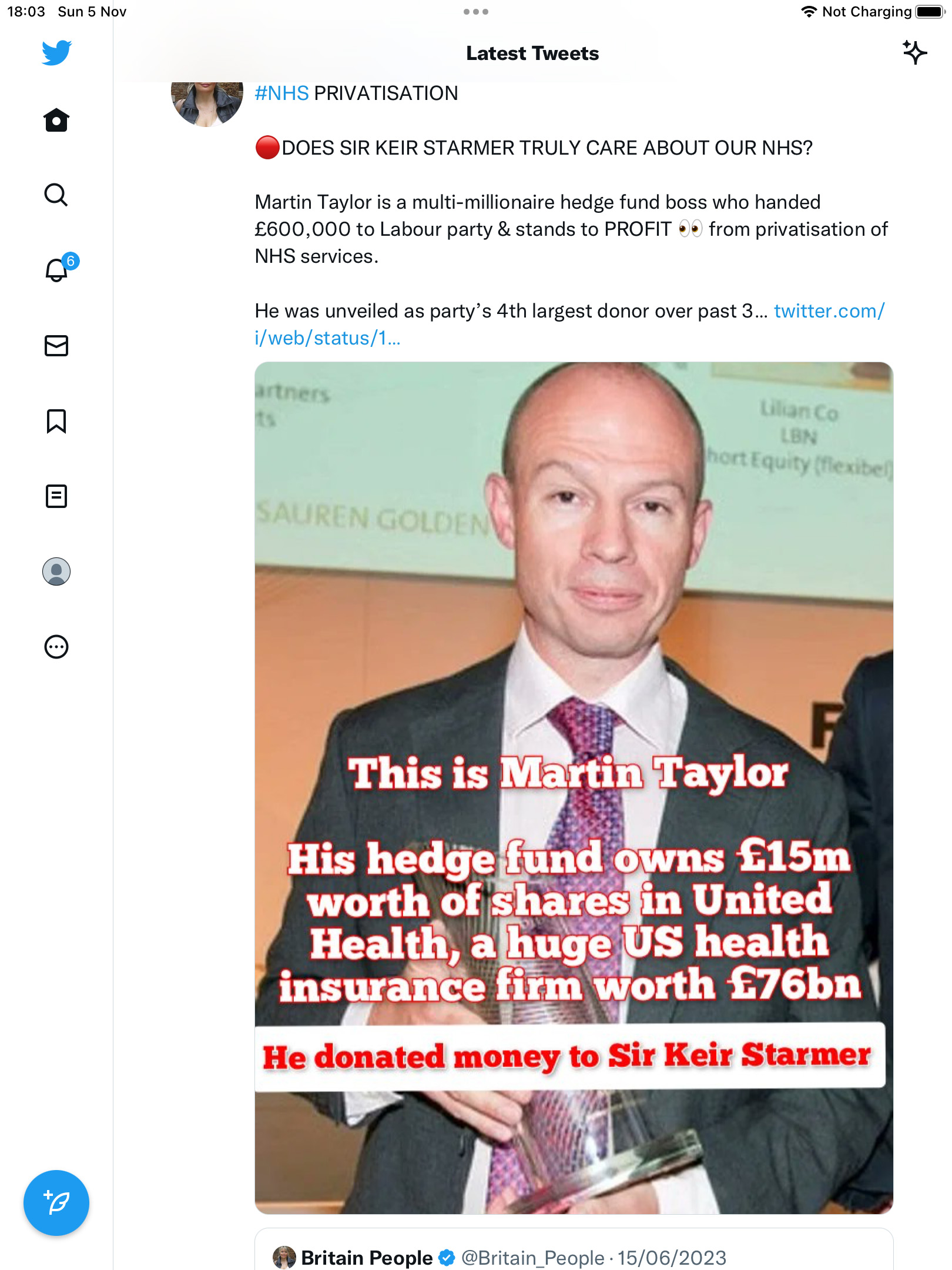Screen dimensions: 952x1270
Task: Tap the Wi-Fi status icon
Action: (809, 12)
